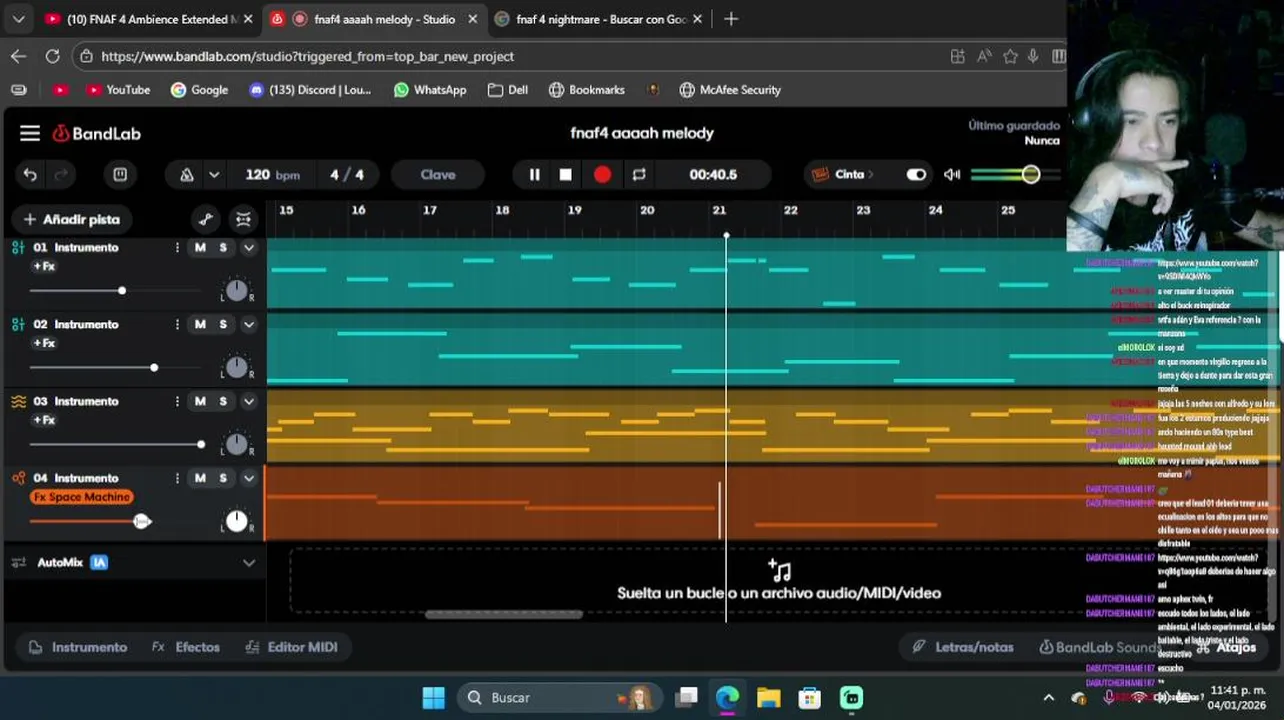Open the Clave key selector
This screenshot has height=720, width=1284.
438,175
